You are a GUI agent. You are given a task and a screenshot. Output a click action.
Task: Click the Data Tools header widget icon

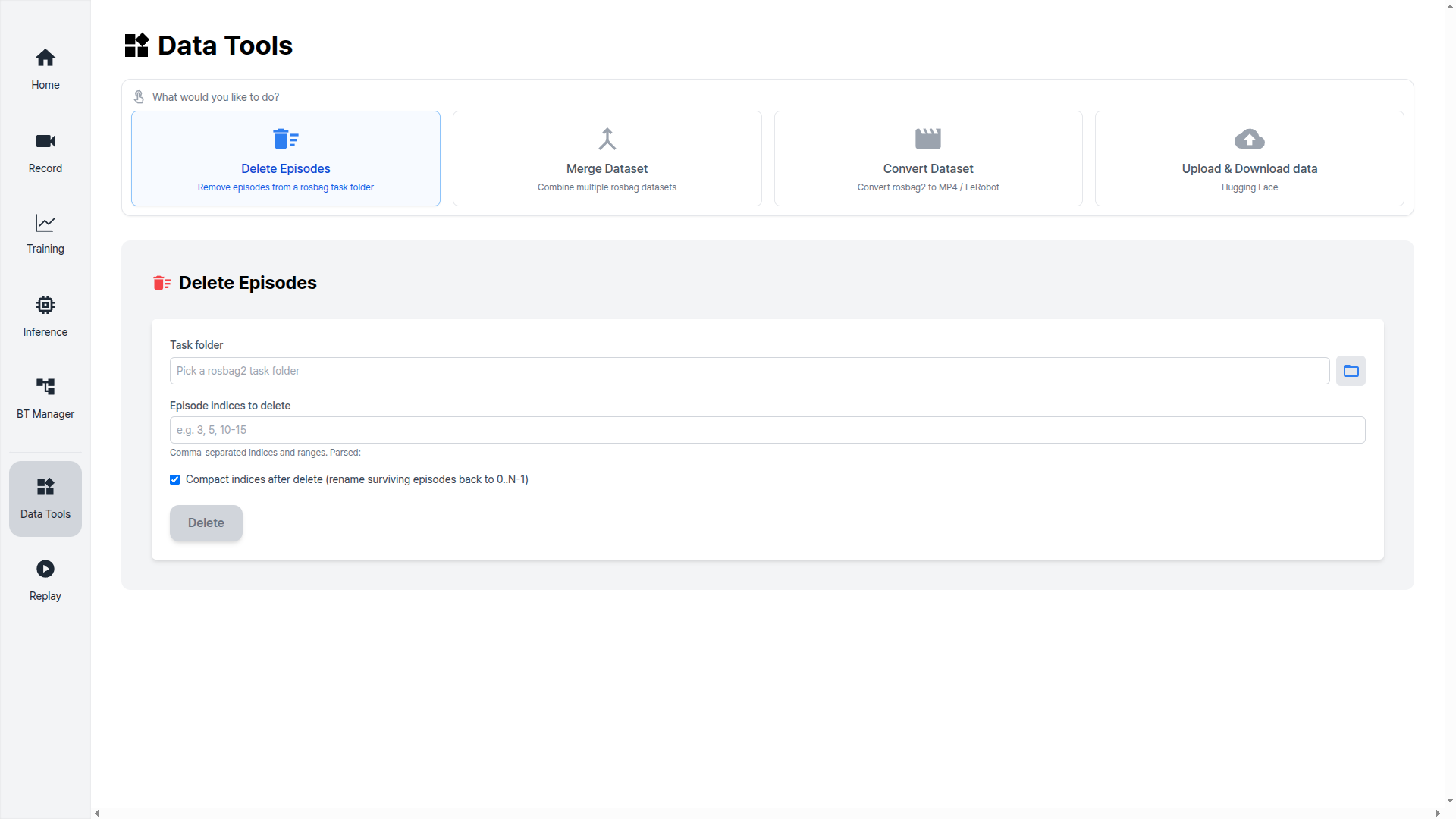(x=137, y=45)
